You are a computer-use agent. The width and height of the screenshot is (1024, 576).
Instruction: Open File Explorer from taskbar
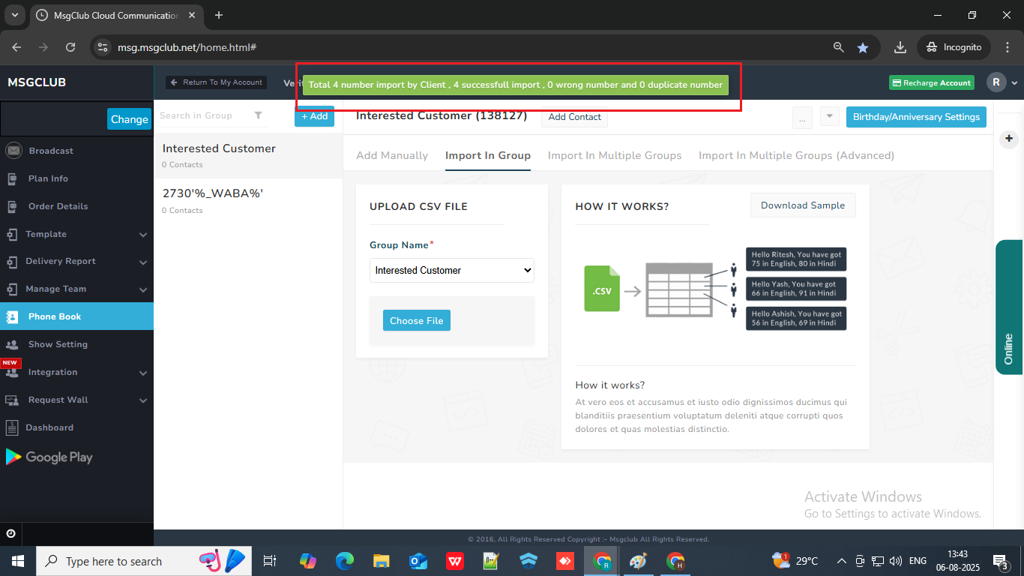click(381, 561)
